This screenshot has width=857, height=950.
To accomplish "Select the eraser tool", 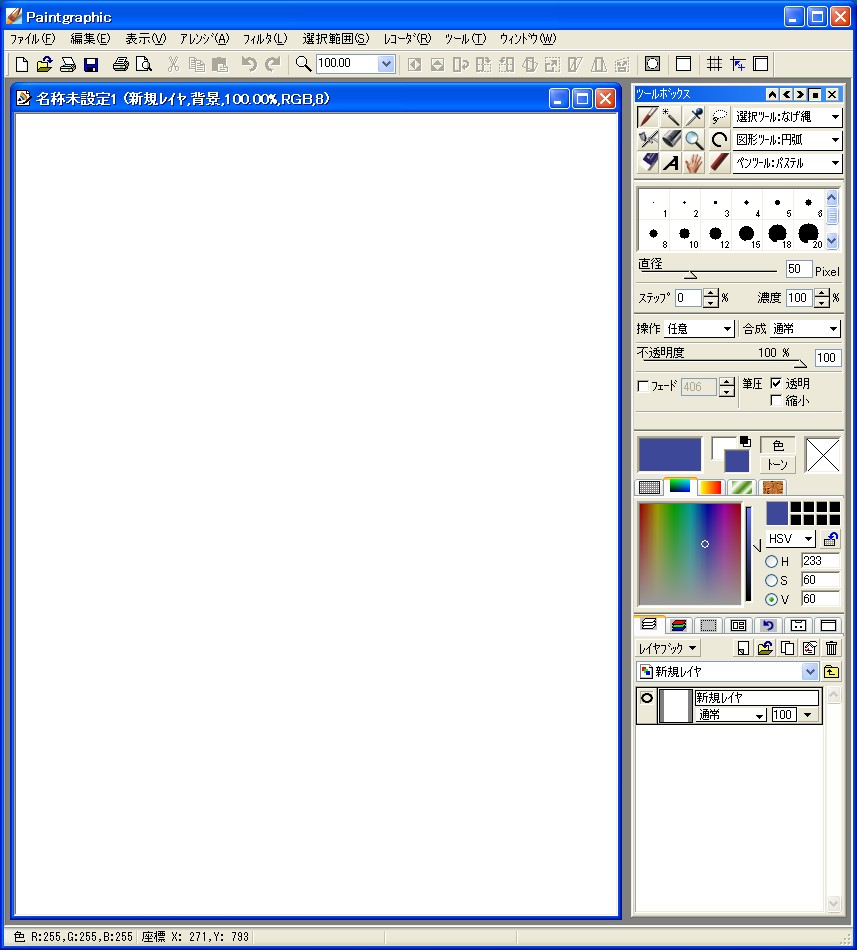I will [647, 163].
